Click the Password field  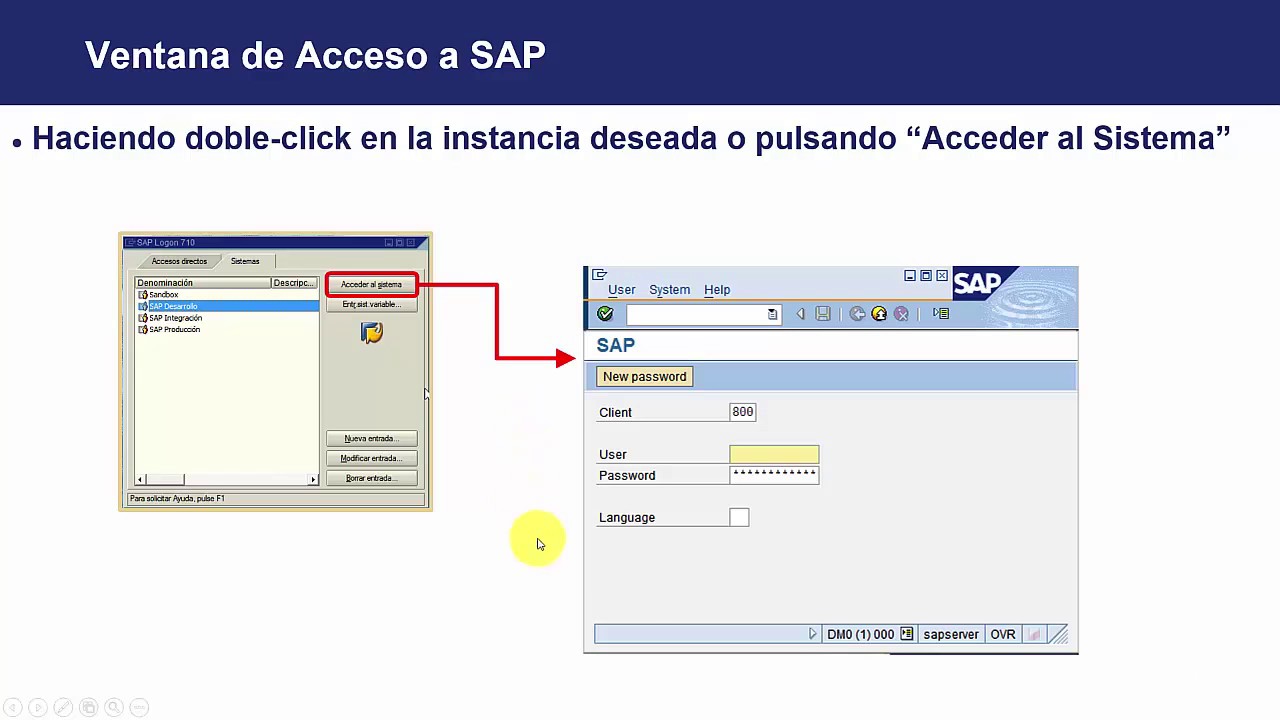coord(774,475)
